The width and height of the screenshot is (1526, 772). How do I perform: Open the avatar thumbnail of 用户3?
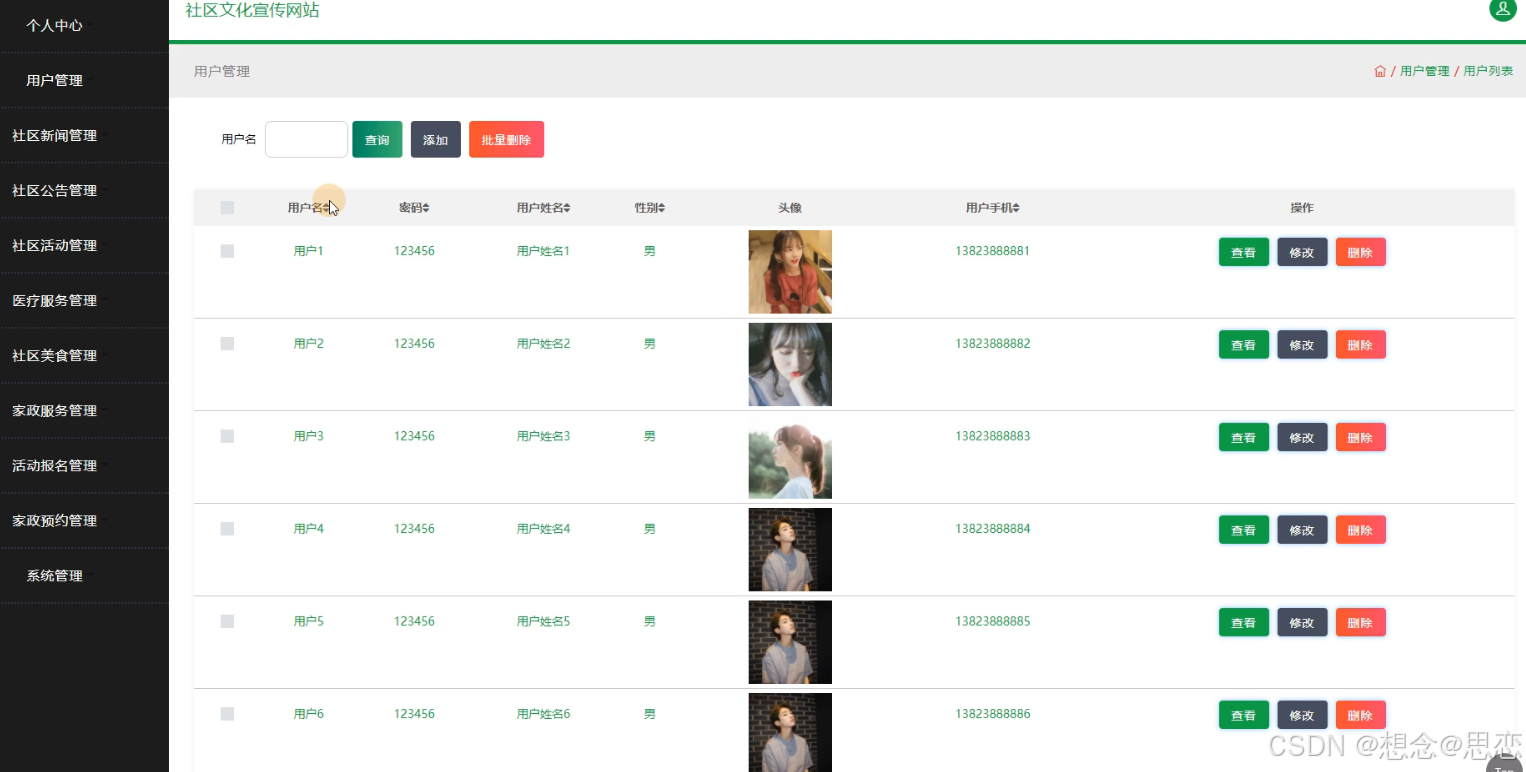(790, 457)
